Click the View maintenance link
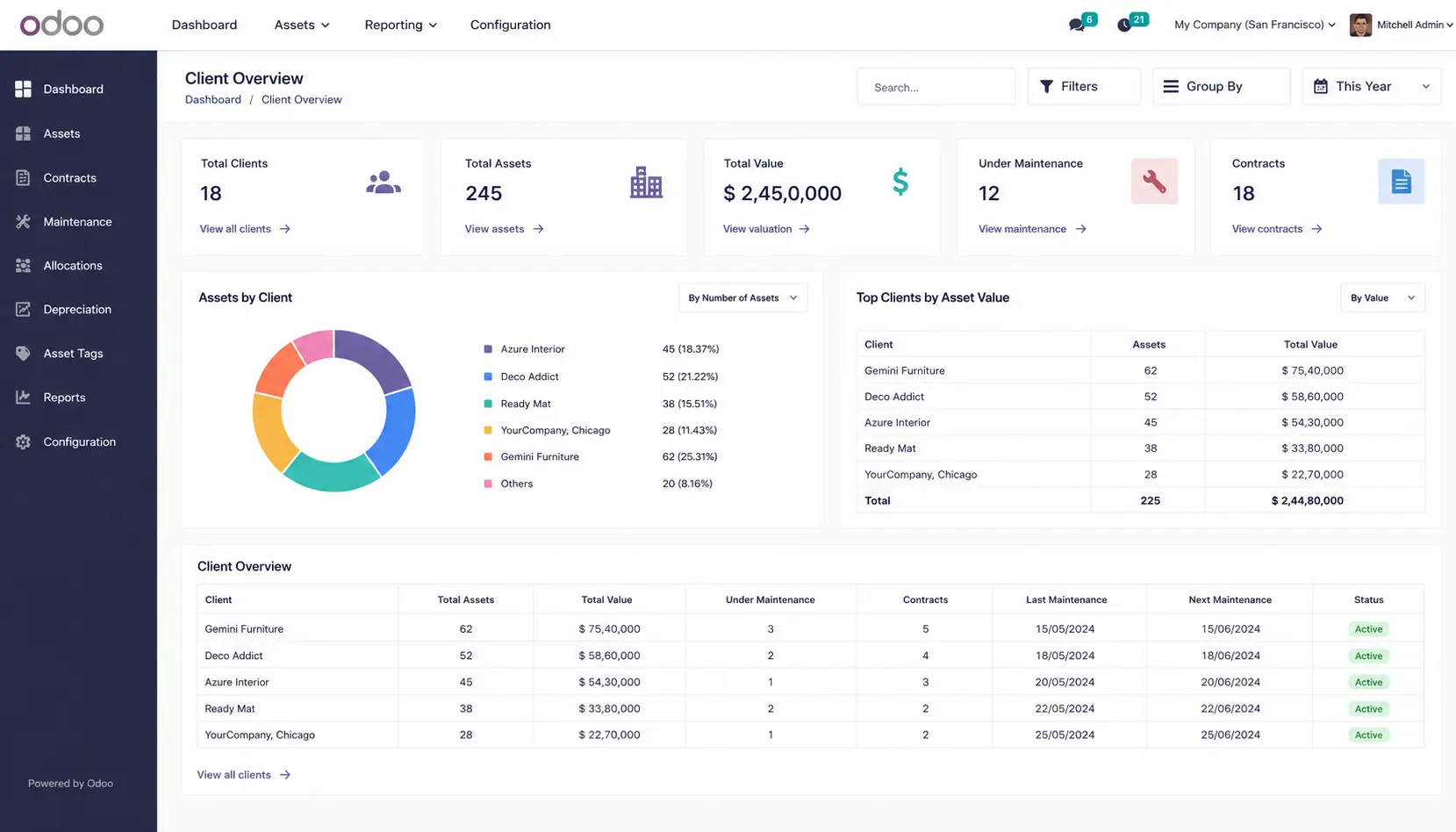Viewport: 1456px width, 832px height. point(1022,229)
